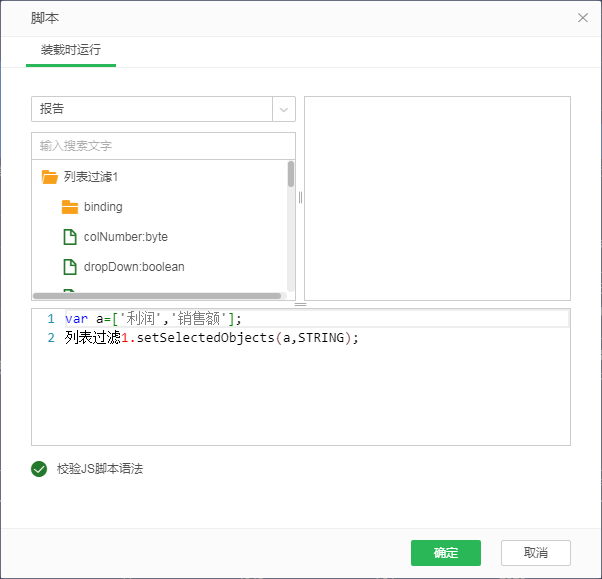
Task: Cancel with the 取消 button
Action: point(536,553)
